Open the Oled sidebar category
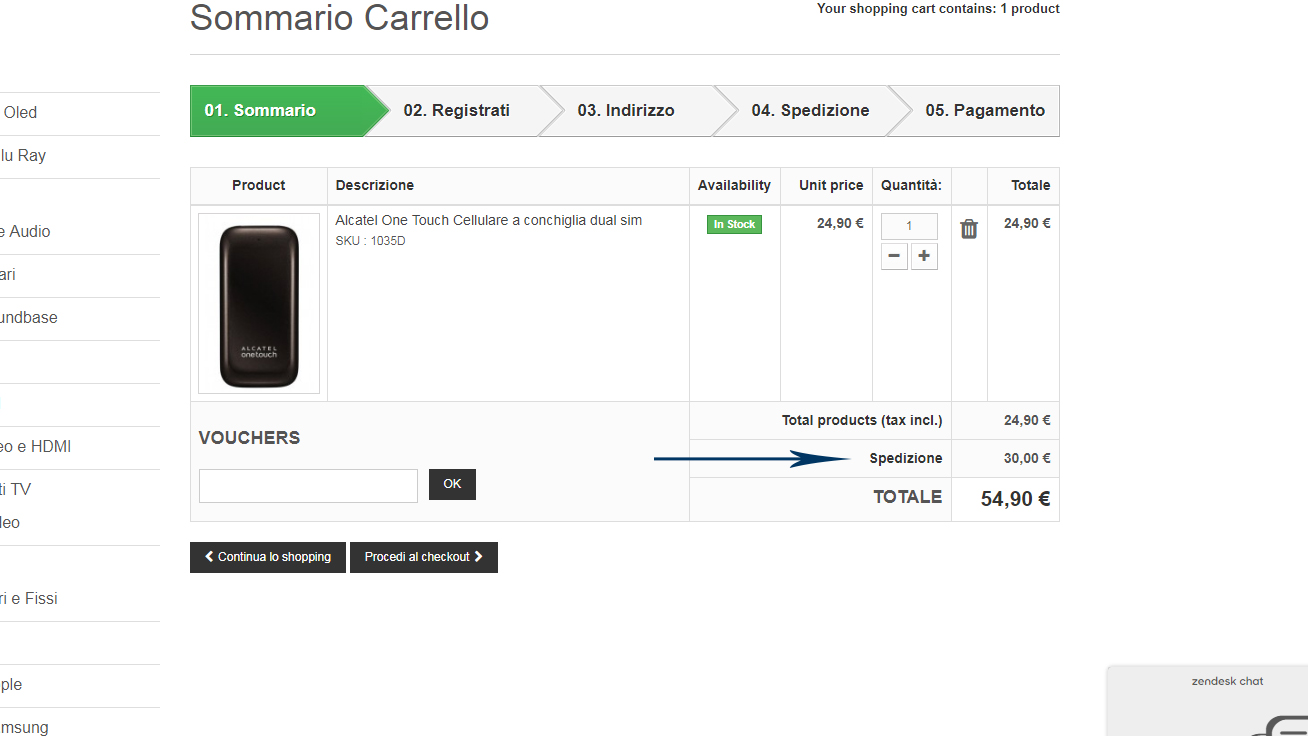This screenshot has height=736, width=1308. (20, 113)
